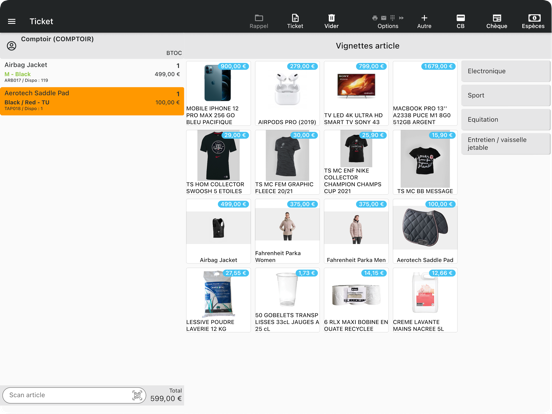Tap the barcode scan icon
This screenshot has height=414, width=552.
(137, 395)
